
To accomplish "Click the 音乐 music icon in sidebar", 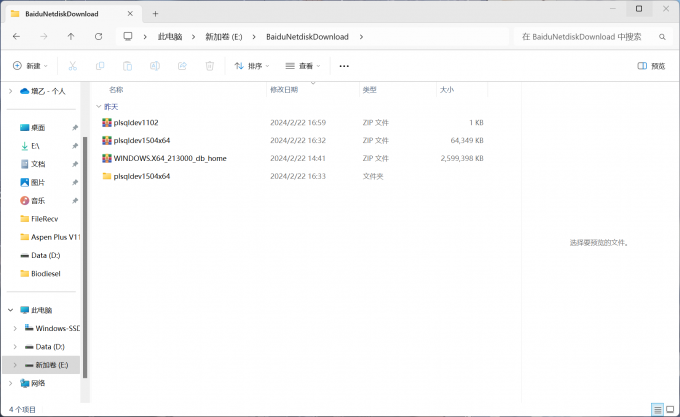I will pyautogui.click(x=24, y=200).
